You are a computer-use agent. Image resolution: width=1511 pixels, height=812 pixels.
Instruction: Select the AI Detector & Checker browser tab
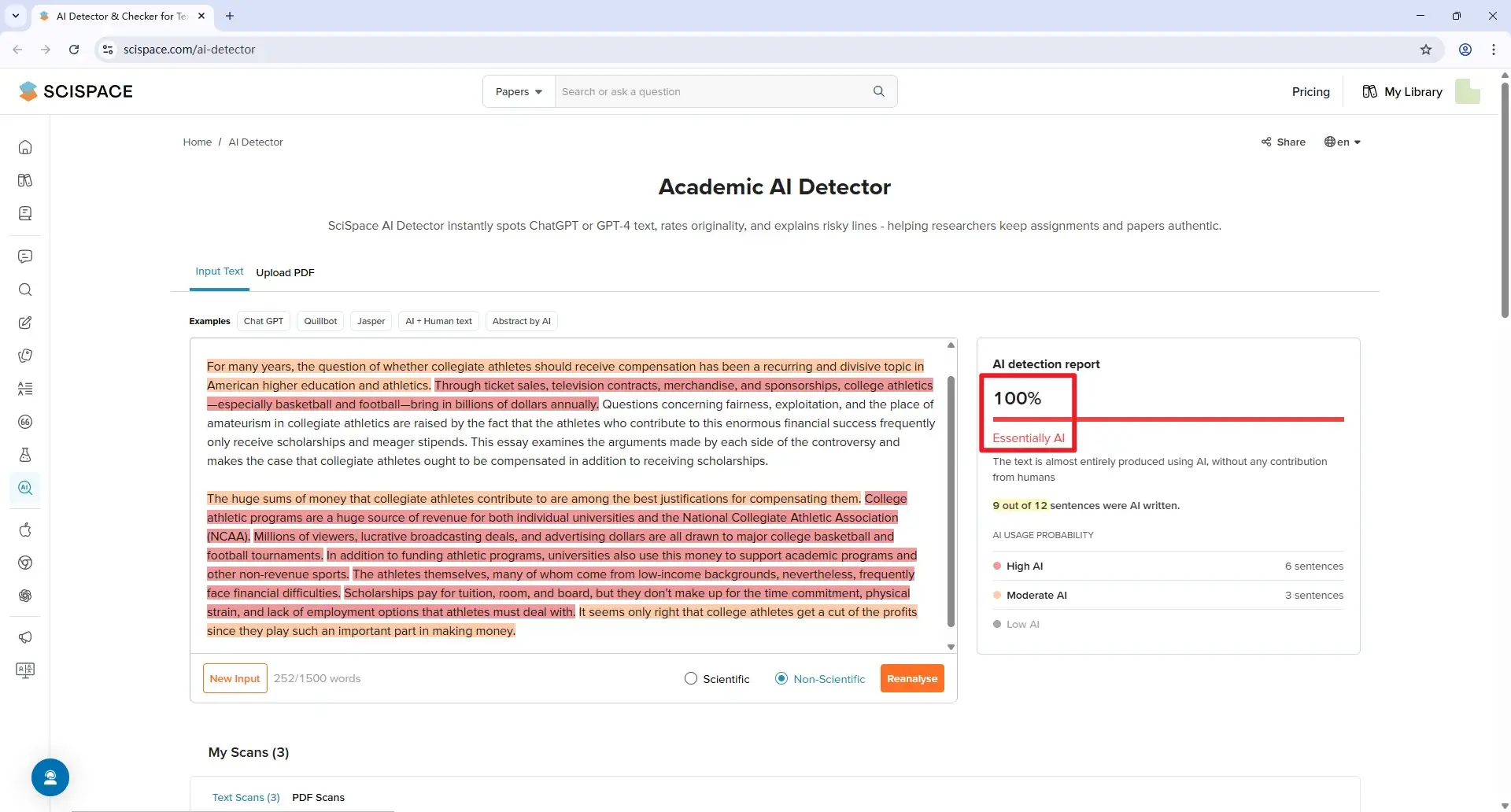tap(121, 16)
